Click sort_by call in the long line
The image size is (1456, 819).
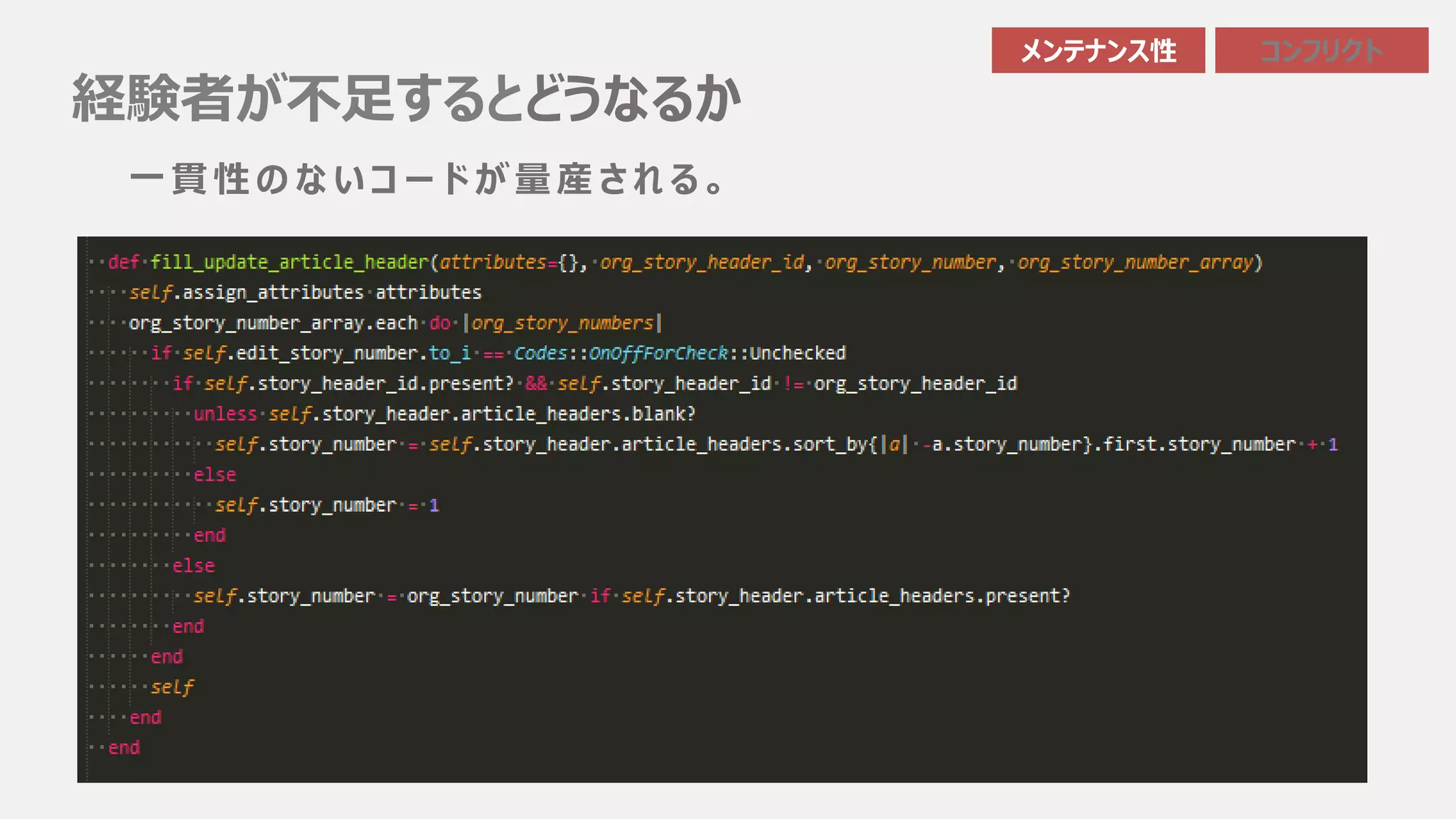click(830, 444)
